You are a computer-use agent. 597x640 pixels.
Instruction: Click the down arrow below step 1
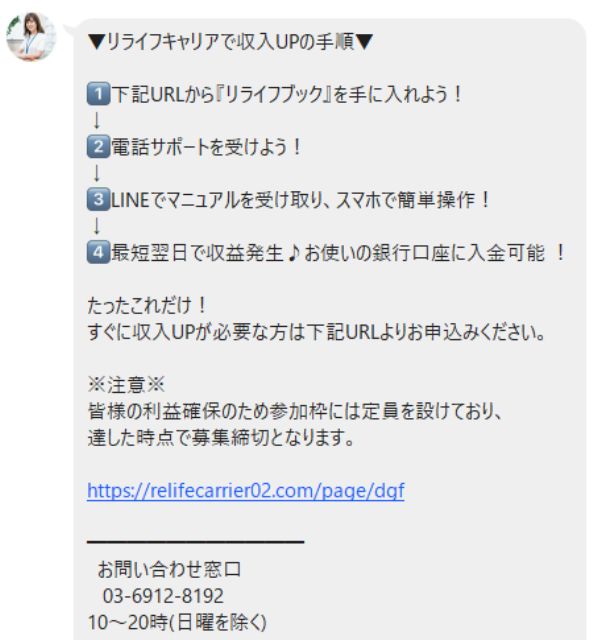tap(97, 120)
